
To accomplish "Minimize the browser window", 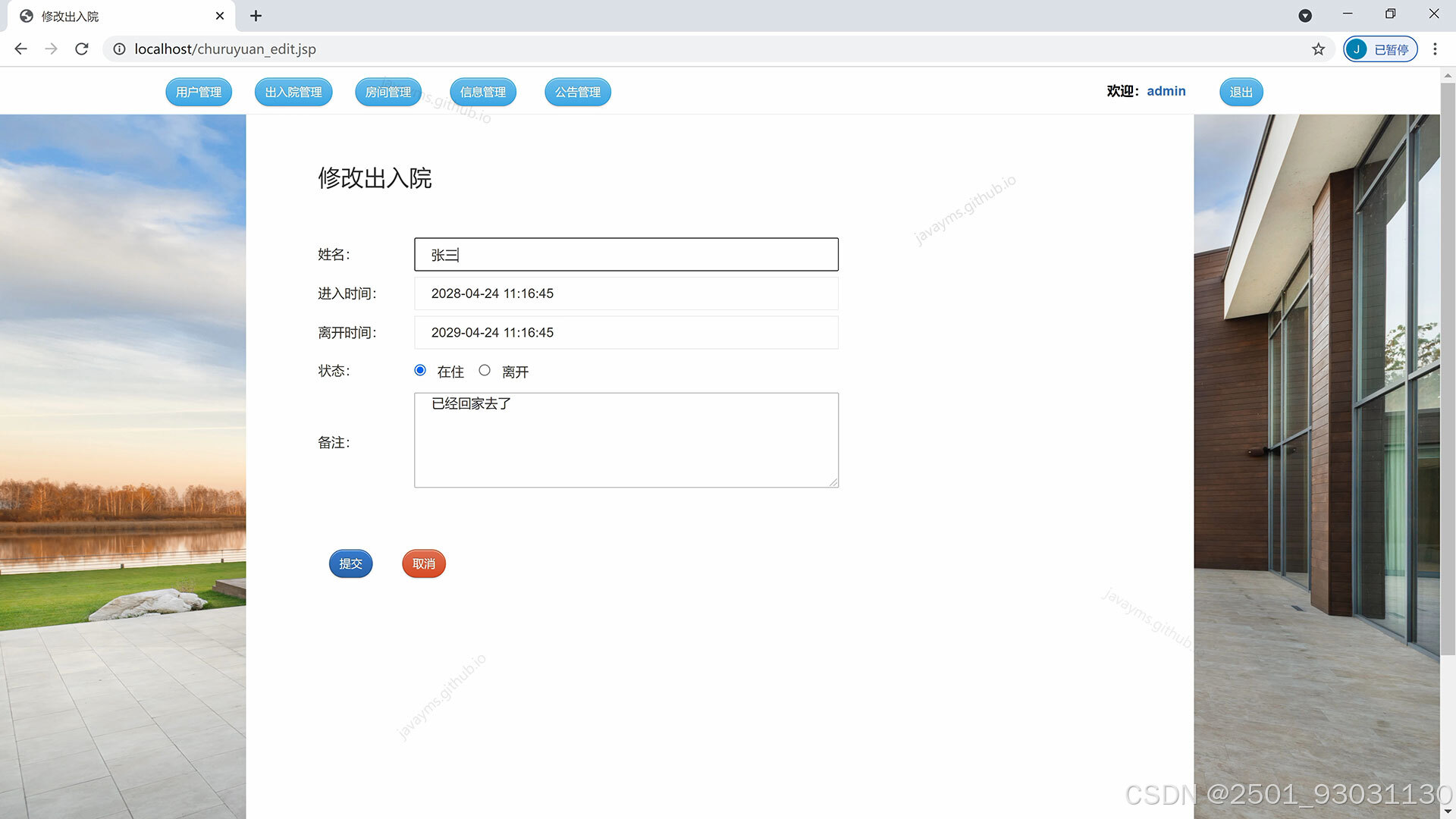I will (x=1348, y=14).
